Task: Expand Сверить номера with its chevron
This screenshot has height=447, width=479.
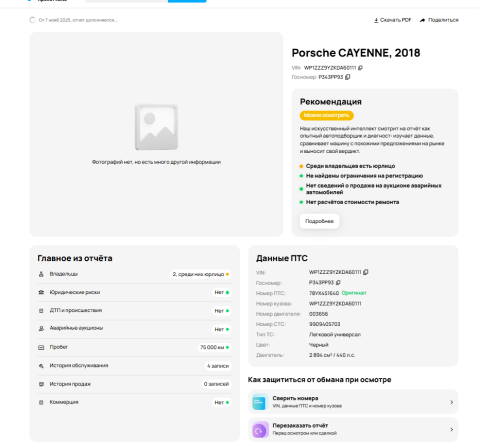Action: (452, 402)
